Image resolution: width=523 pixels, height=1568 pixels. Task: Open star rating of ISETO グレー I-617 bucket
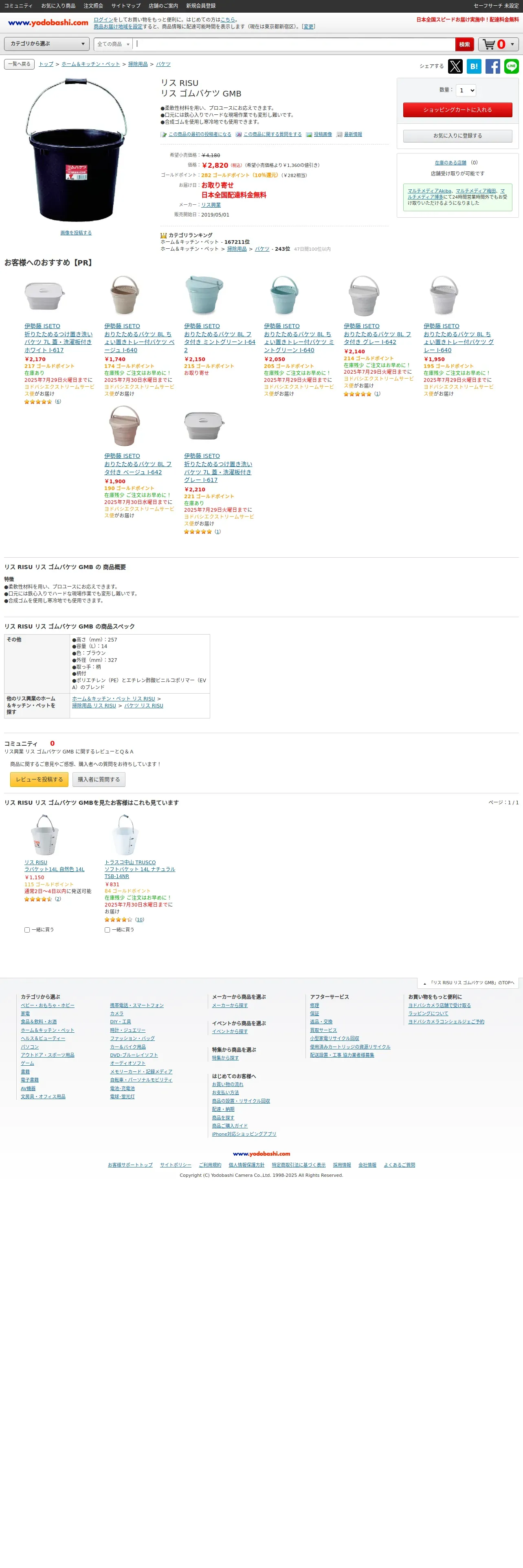click(198, 531)
